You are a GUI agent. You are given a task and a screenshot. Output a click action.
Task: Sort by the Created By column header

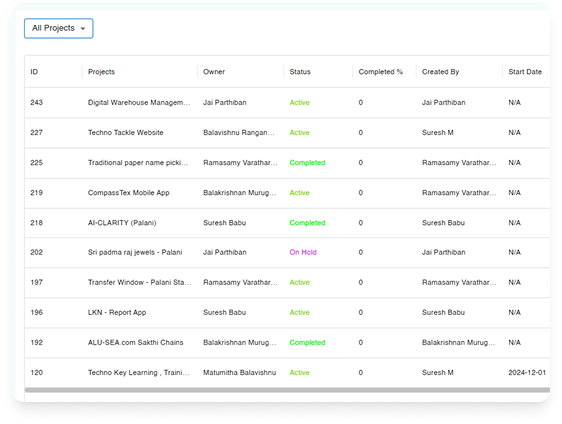click(440, 72)
